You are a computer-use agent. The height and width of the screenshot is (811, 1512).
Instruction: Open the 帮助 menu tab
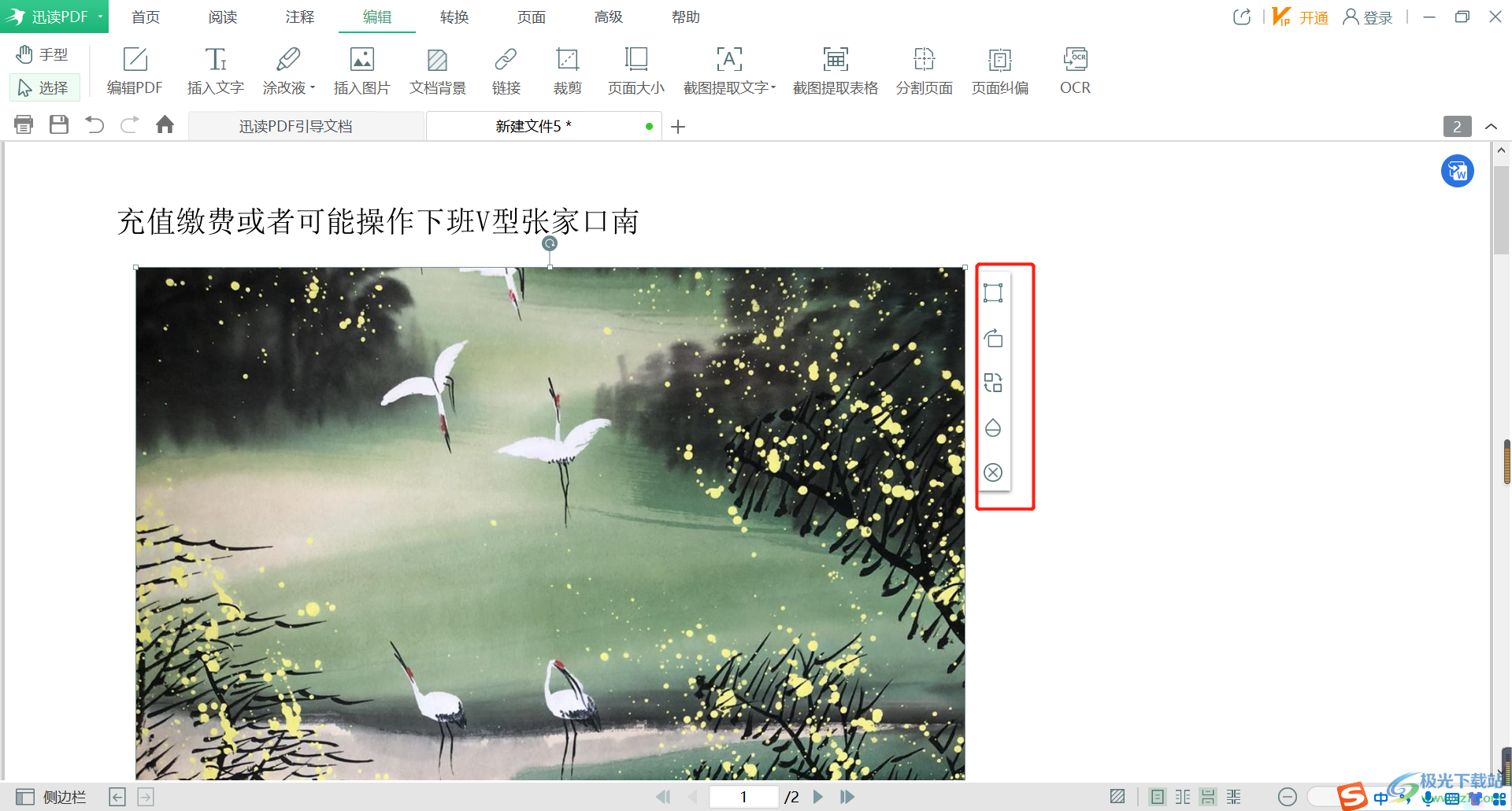pyautogui.click(x=686, y=17)
